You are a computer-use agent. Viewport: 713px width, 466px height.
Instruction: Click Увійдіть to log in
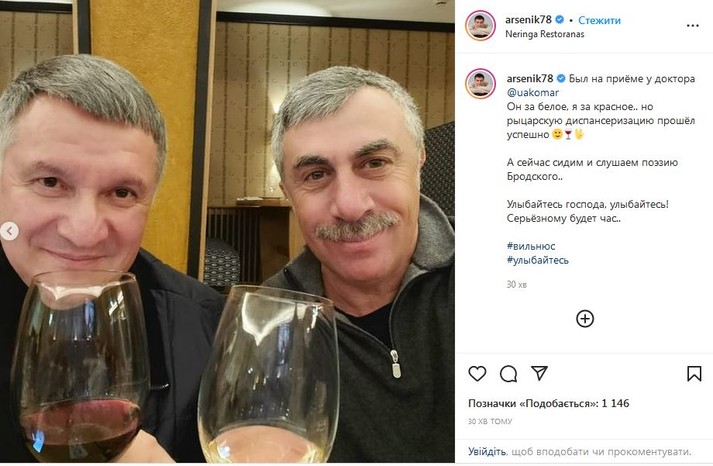coord(487,451)
